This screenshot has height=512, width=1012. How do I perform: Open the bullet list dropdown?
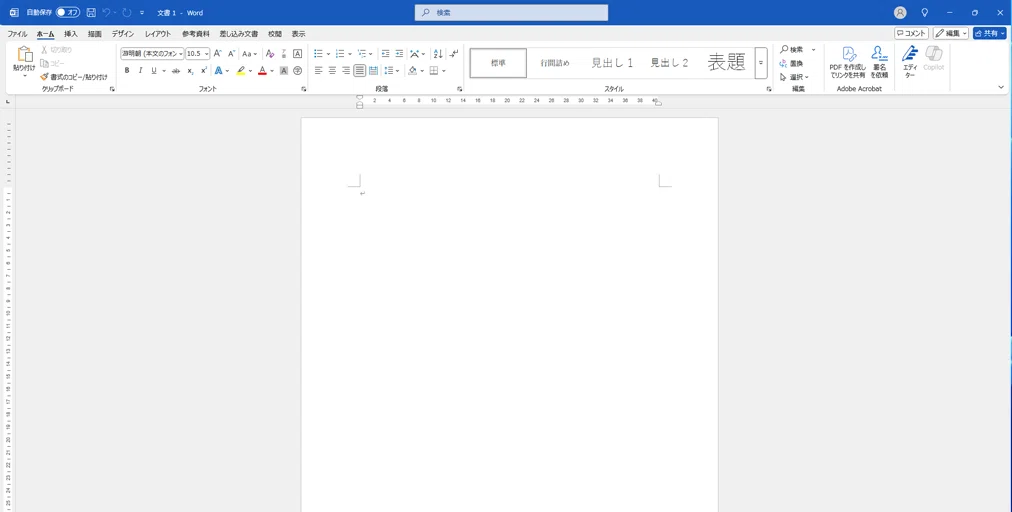(x=329, y=54)
